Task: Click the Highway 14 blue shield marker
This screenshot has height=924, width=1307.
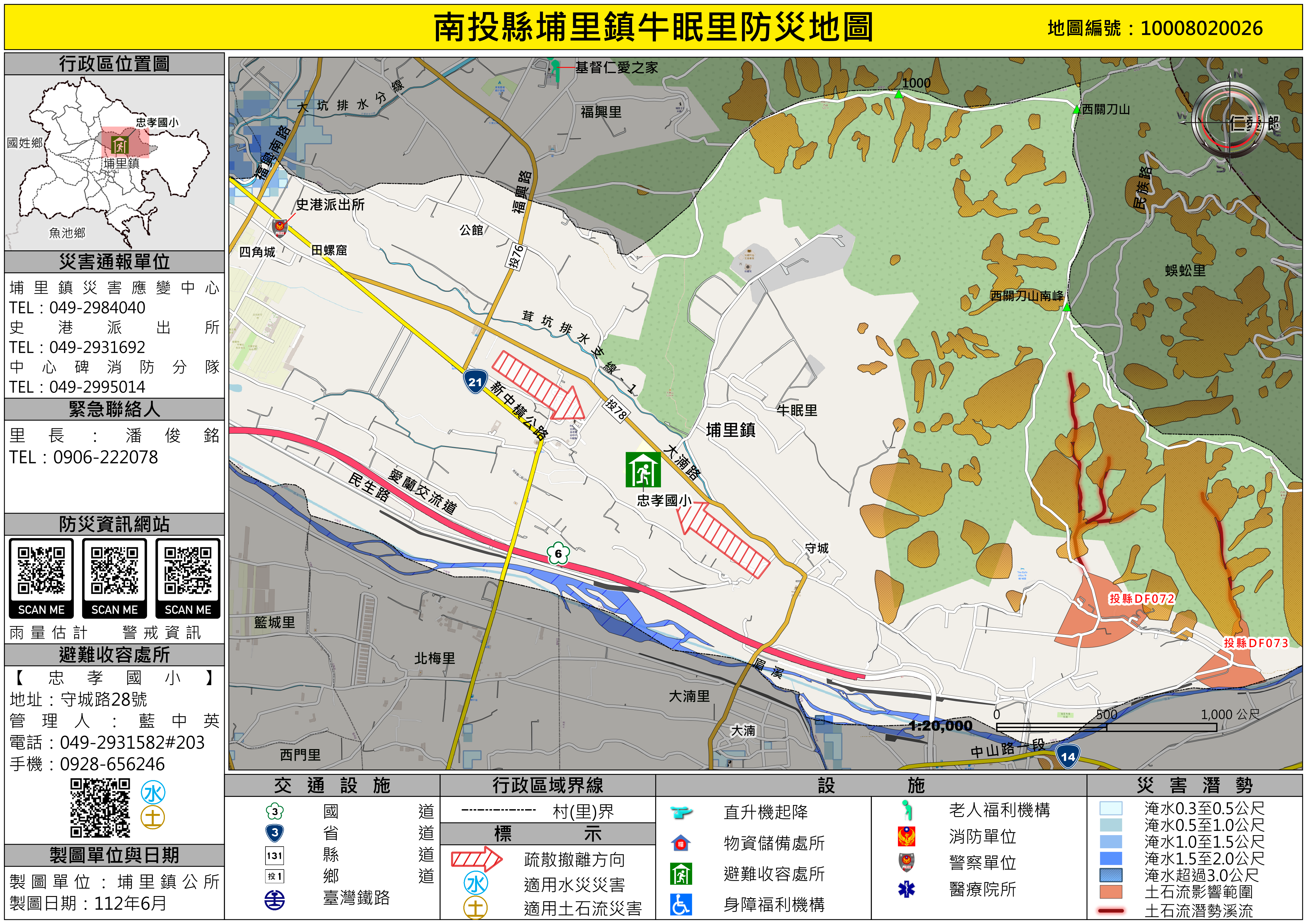Action: [1067, 757]
